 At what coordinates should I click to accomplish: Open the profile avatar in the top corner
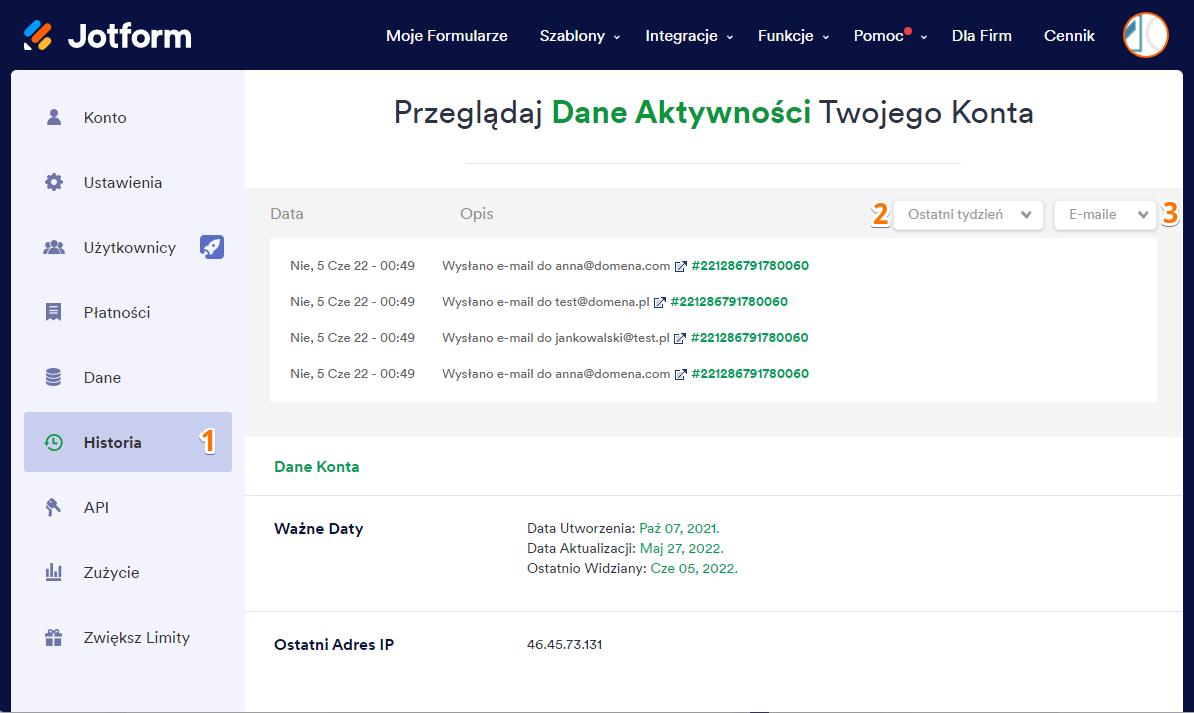[x=1144, y=35]
